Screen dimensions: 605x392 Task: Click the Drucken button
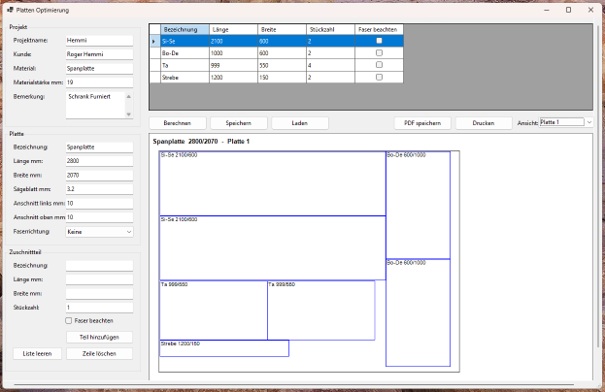coord(483,123)
